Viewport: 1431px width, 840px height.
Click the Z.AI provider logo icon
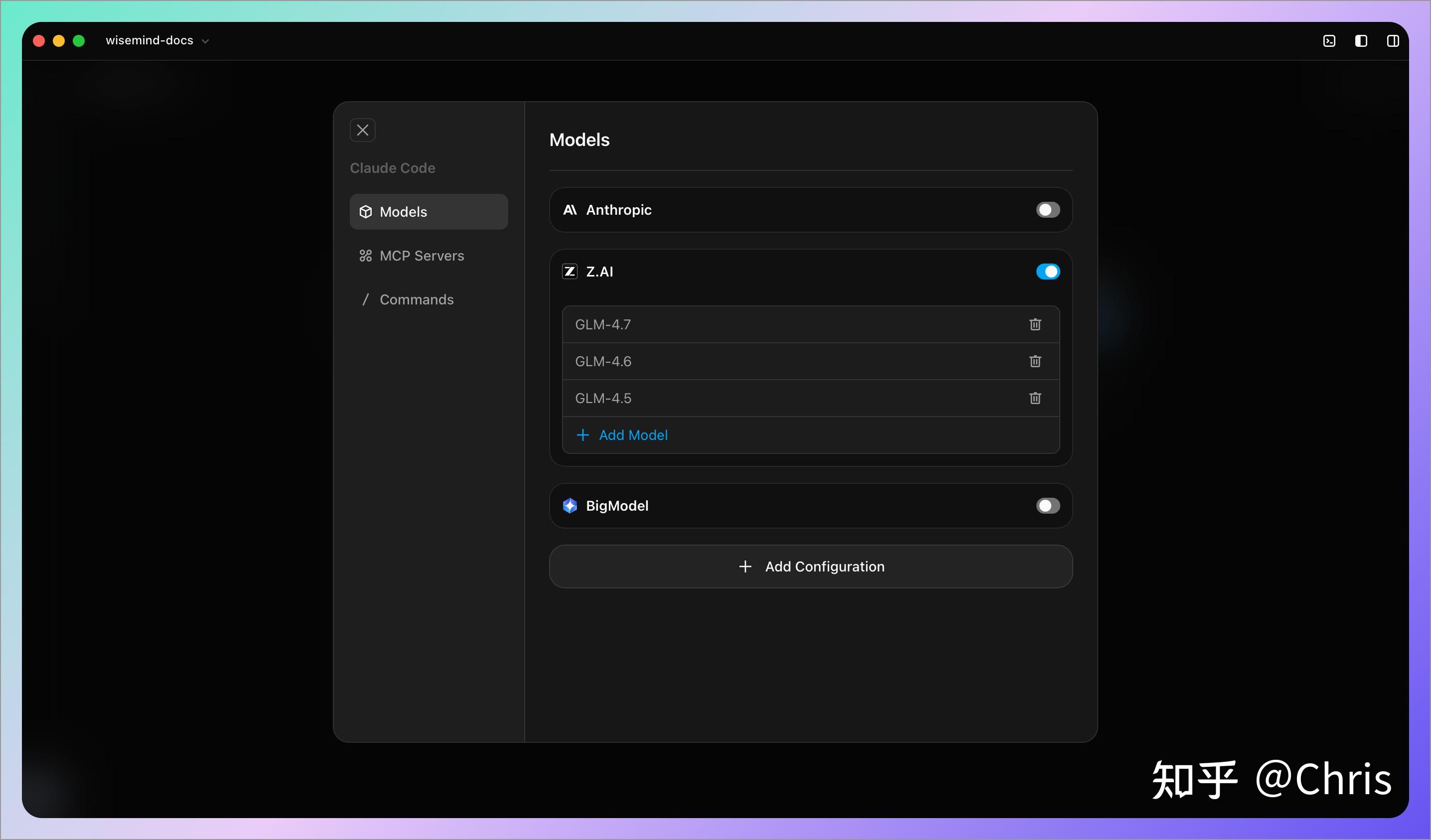(570, 272)
